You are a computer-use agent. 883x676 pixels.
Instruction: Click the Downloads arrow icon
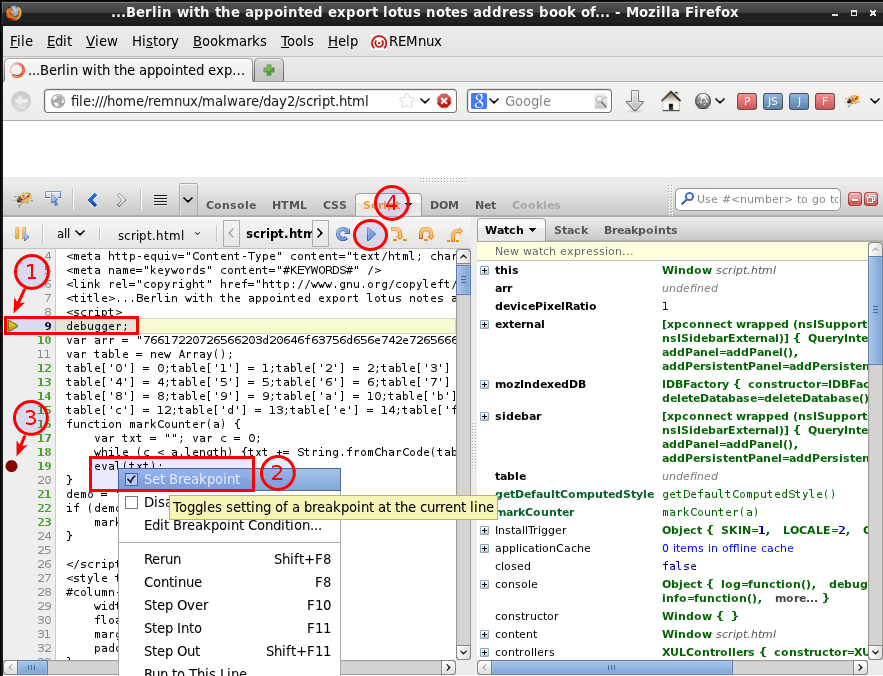coord(633,101)
